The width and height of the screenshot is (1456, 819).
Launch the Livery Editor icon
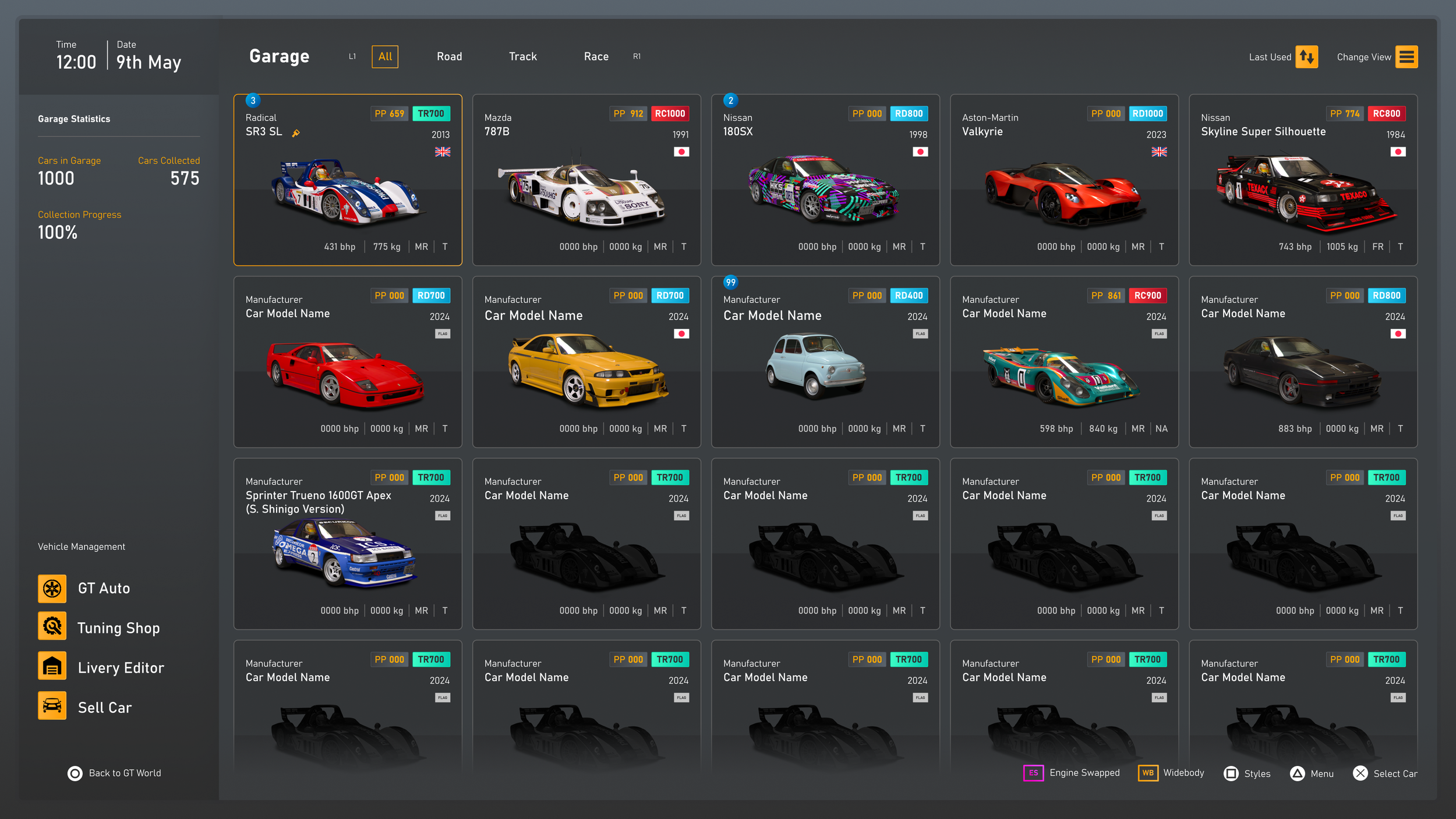52,666
